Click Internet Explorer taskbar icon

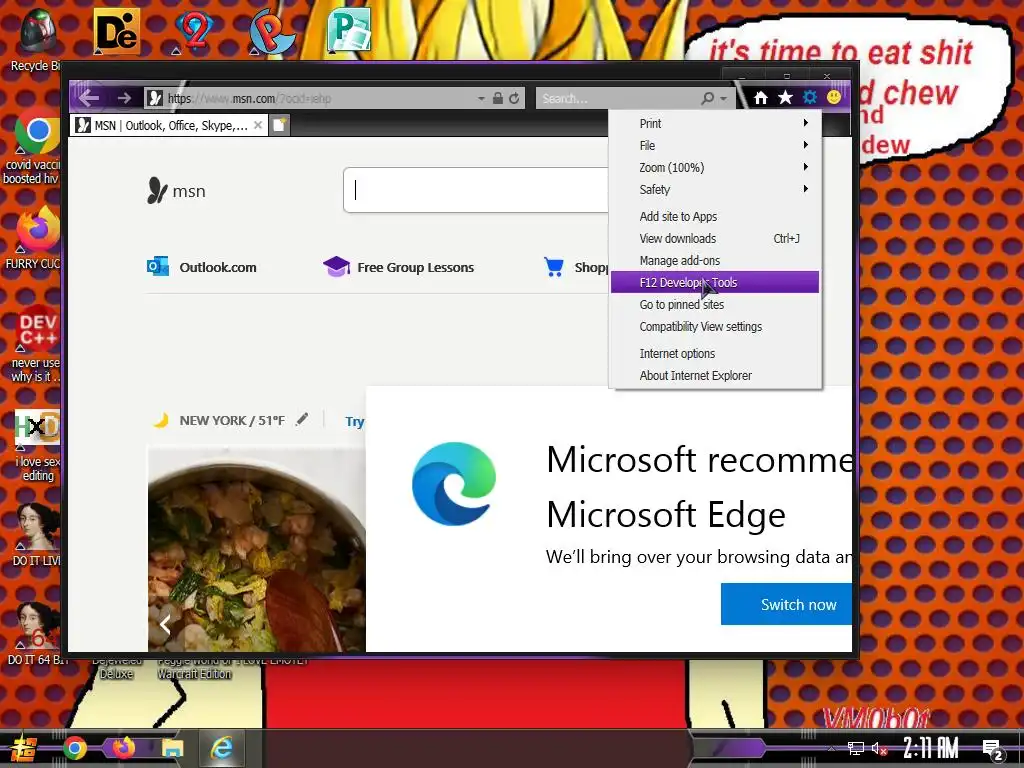[x=222, y=748]
